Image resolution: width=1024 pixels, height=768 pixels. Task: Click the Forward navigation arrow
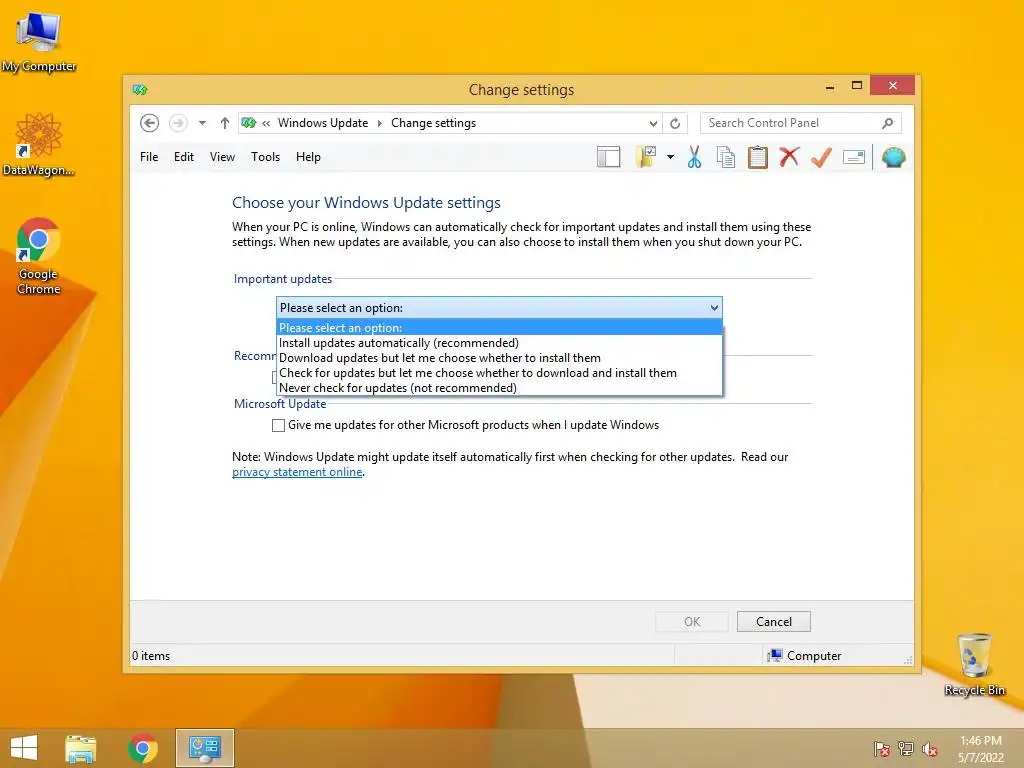(x=178, y=123)
